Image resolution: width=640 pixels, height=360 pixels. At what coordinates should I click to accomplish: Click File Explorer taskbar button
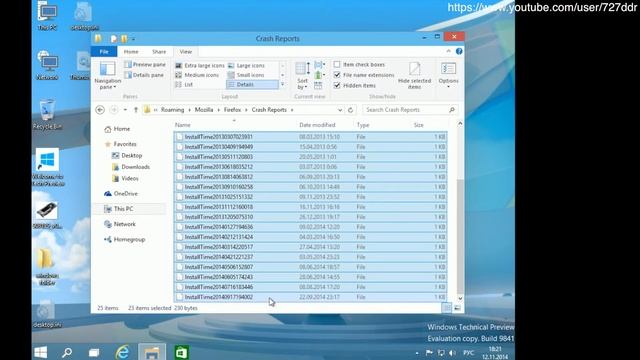point(152,352)
